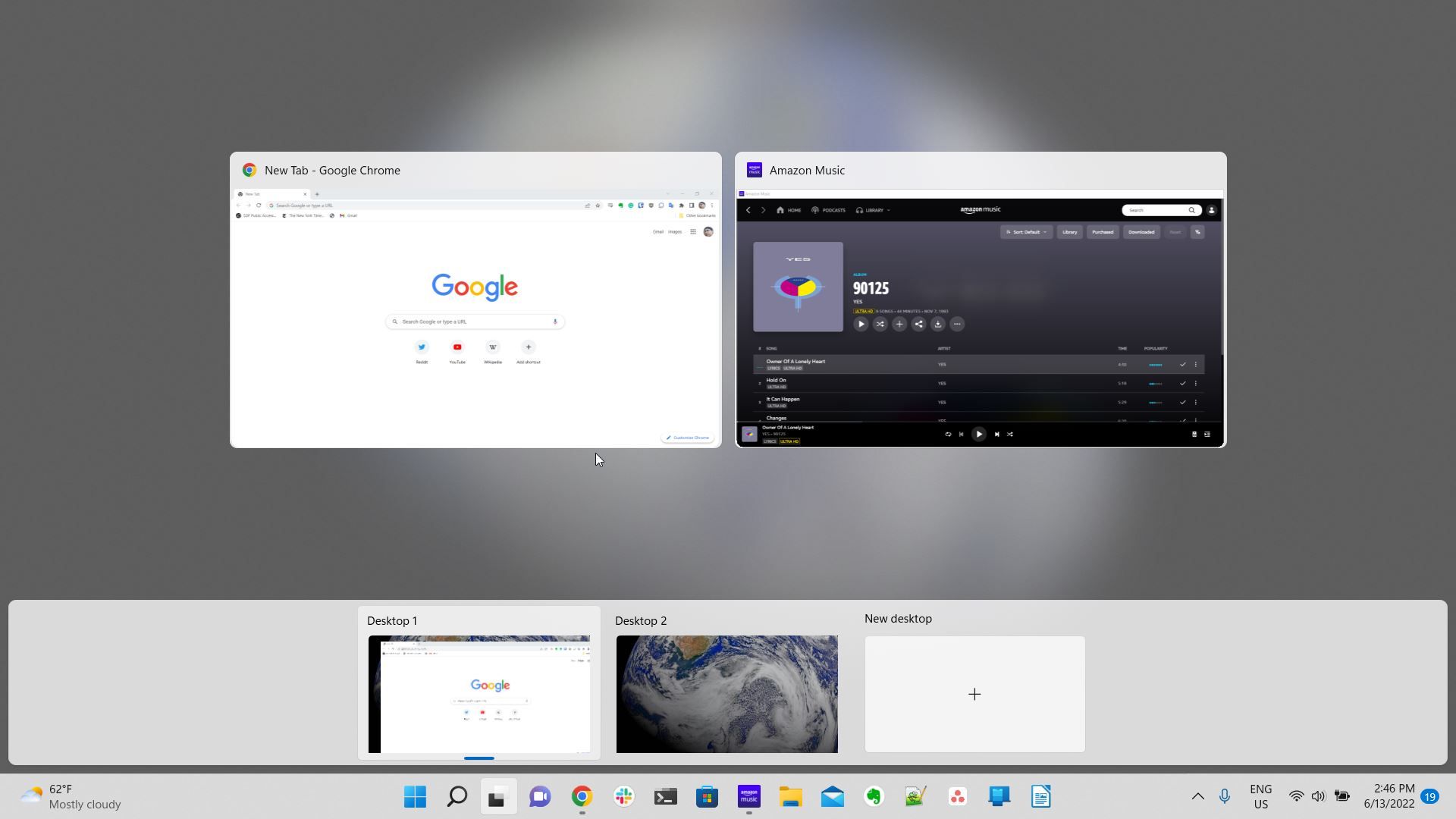
Task: Show hidden system tray icons chevron
Action: coord(1197,796)
